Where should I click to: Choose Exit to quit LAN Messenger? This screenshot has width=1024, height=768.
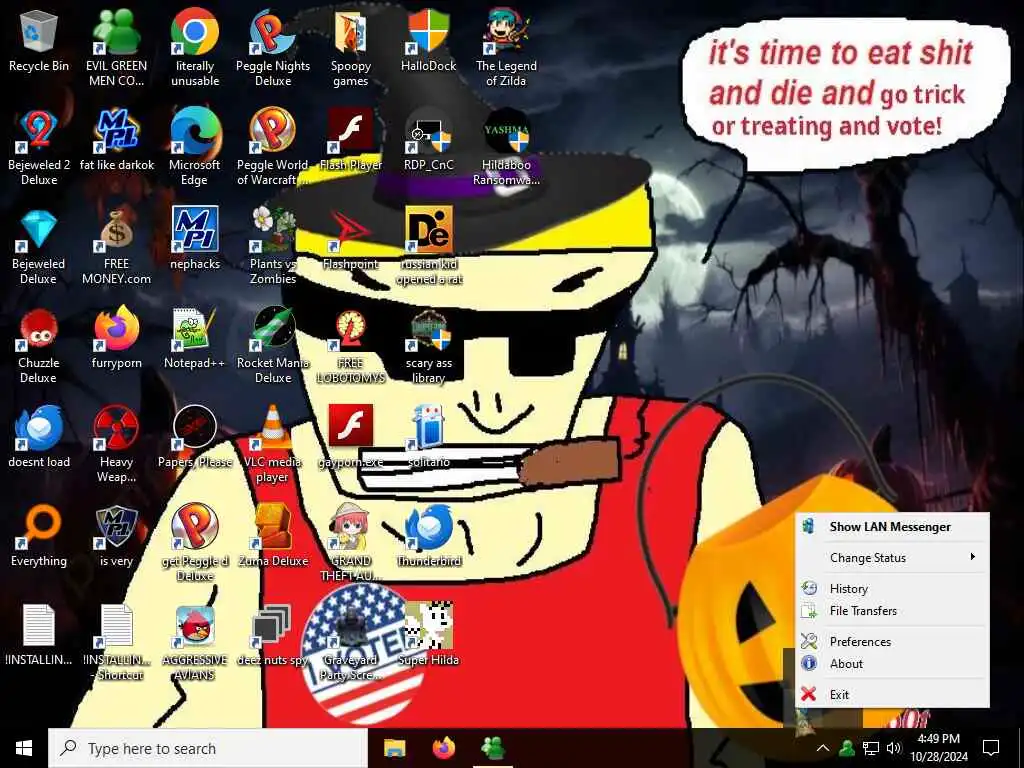(x=891, y=694)
